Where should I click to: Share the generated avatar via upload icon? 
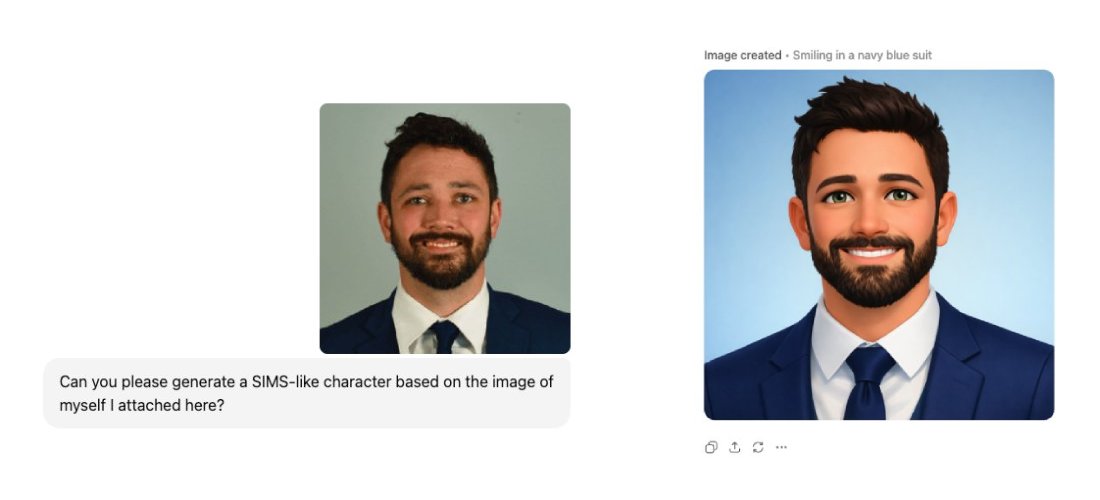(735, 447)
